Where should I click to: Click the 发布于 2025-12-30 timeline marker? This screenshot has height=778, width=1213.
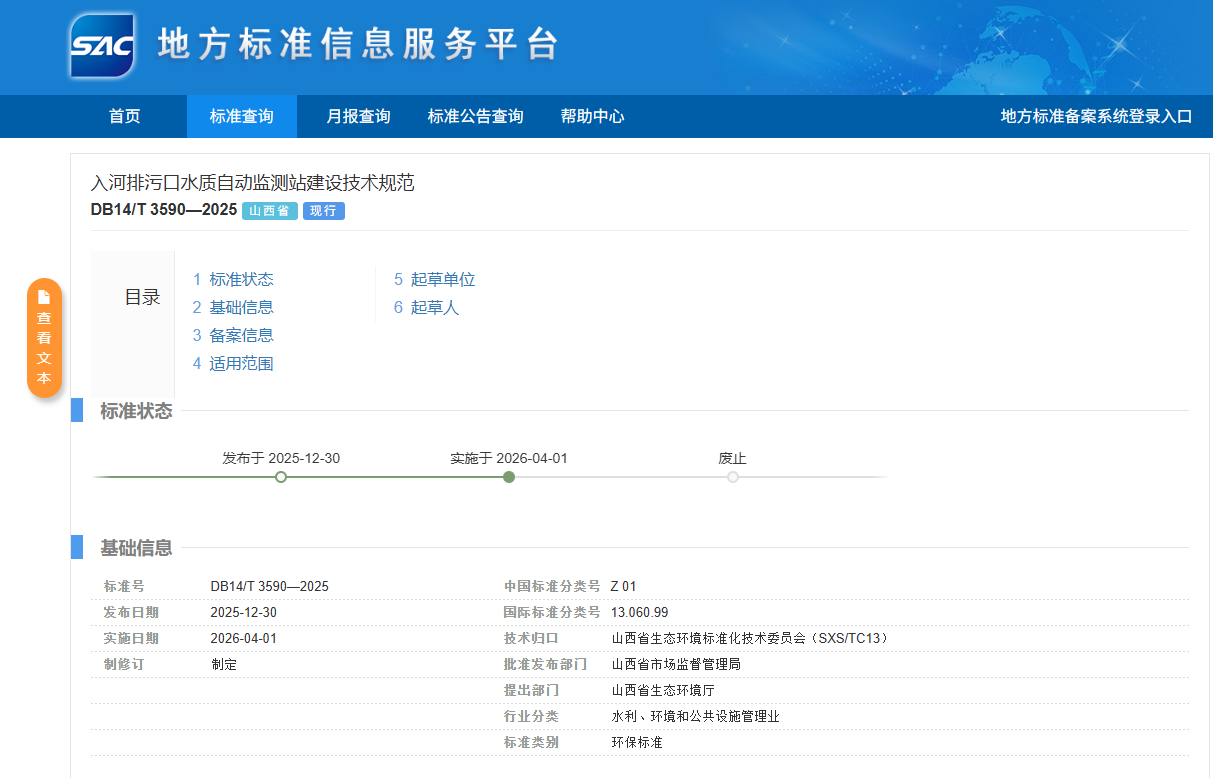281,477
